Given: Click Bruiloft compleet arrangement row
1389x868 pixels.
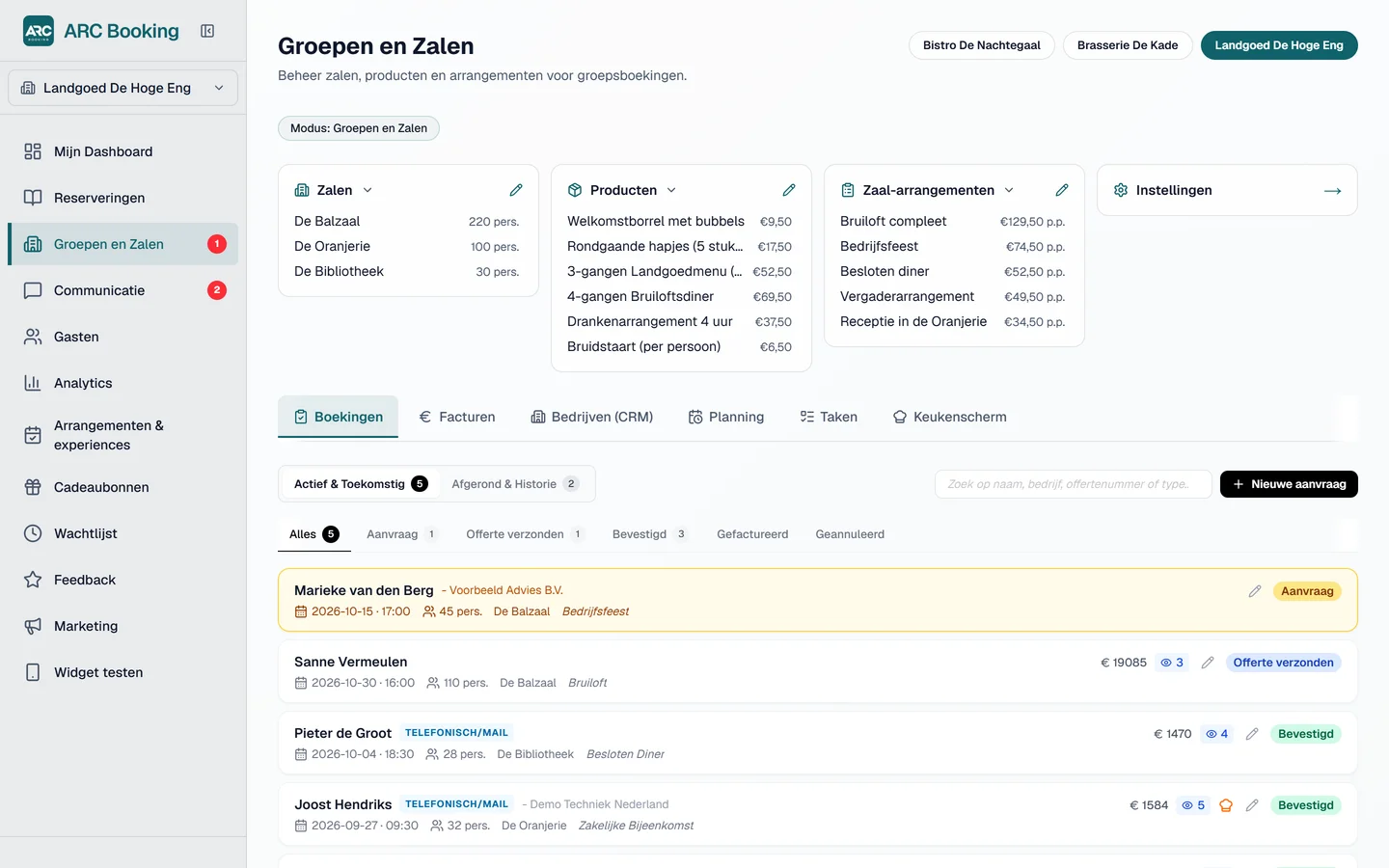Looking at the screenshot, I should tap(953, 222).
